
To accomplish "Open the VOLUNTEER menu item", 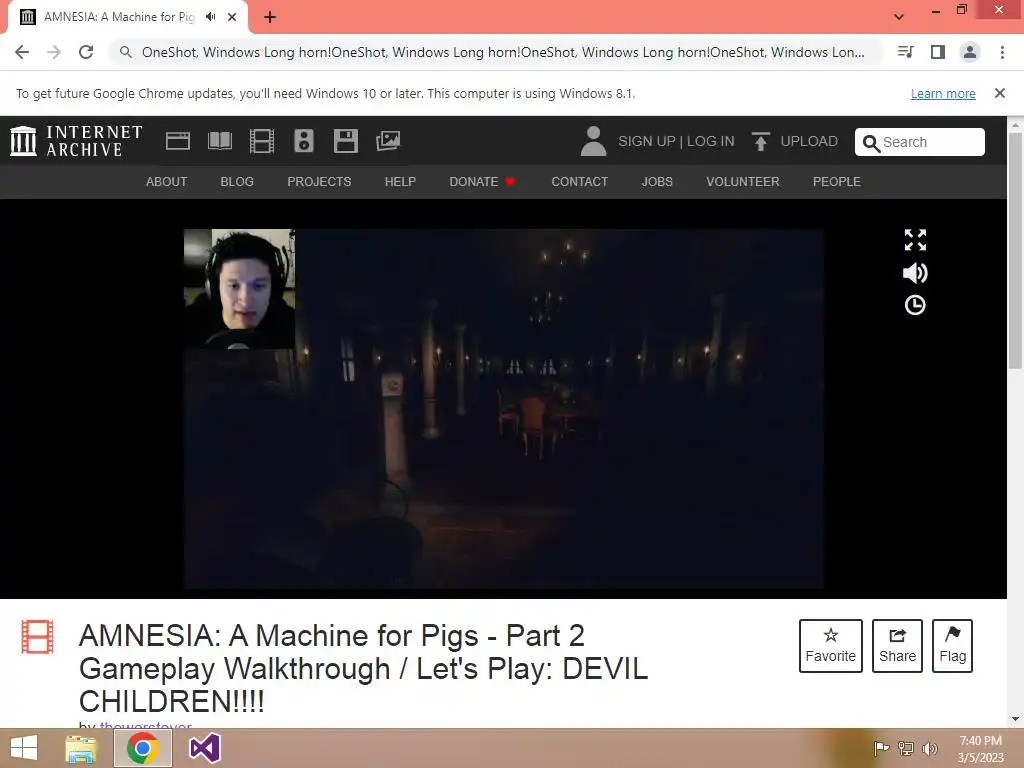I will pos(743,182).
